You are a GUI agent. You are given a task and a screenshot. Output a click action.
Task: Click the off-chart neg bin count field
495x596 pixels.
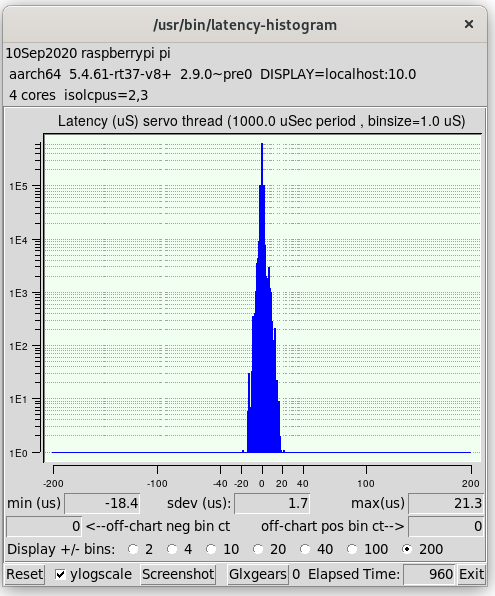click(x=44, y=526)
